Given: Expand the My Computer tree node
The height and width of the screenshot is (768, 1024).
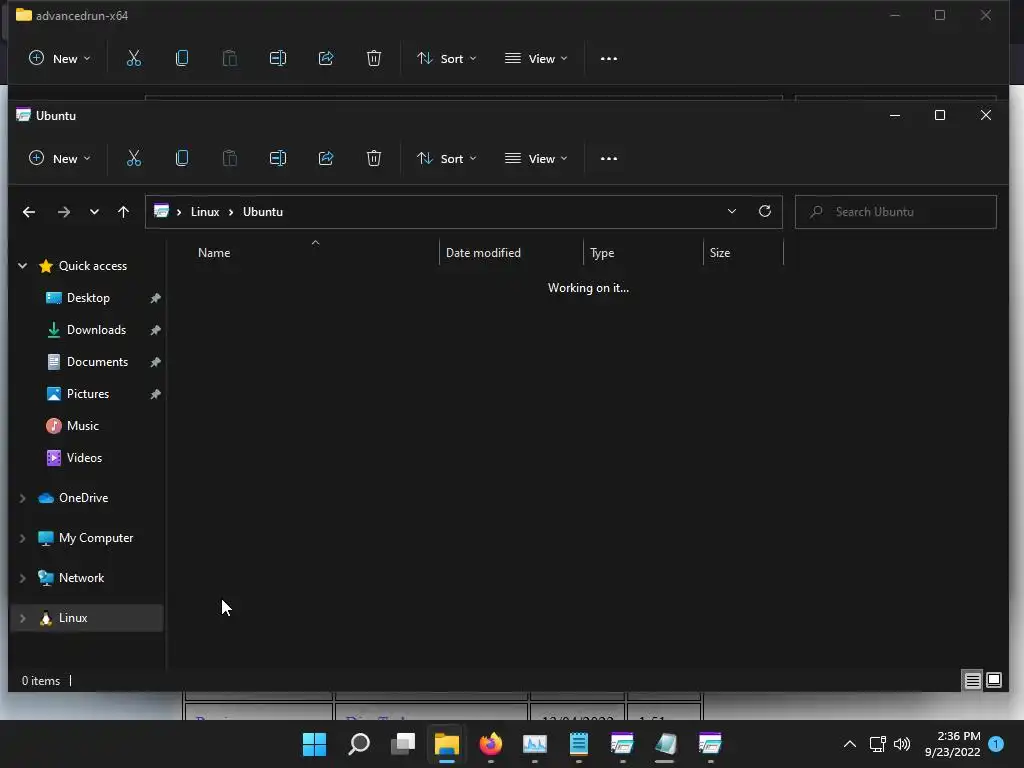Looking at the screenshot, I should click(x=23, y=538).
